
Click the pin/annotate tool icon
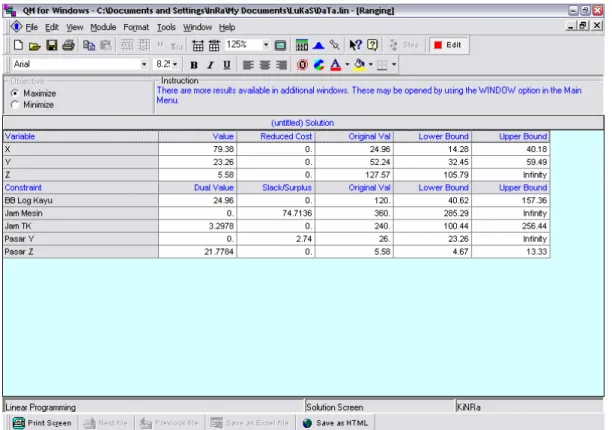334,45
